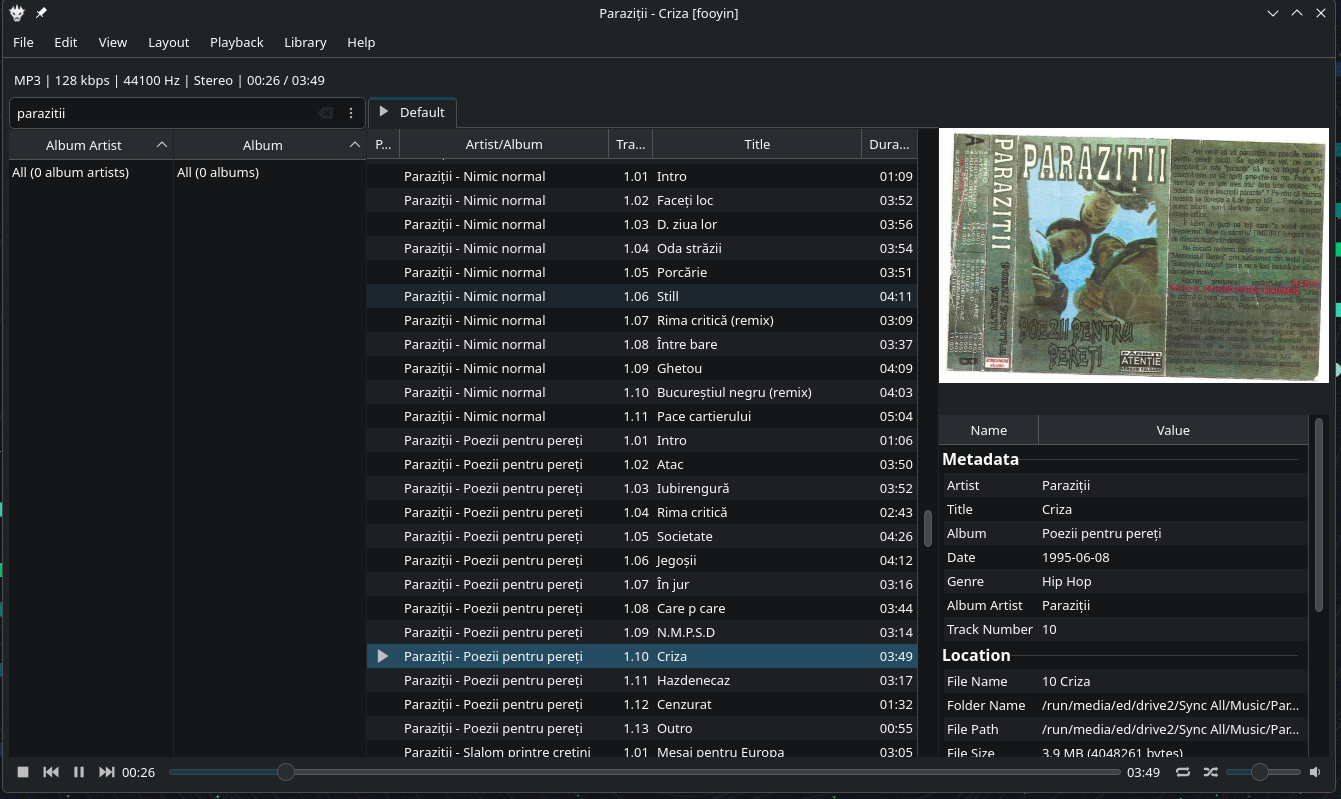
Task: Toggle elapsed time display at 00:26
Action: pos(139,772)
